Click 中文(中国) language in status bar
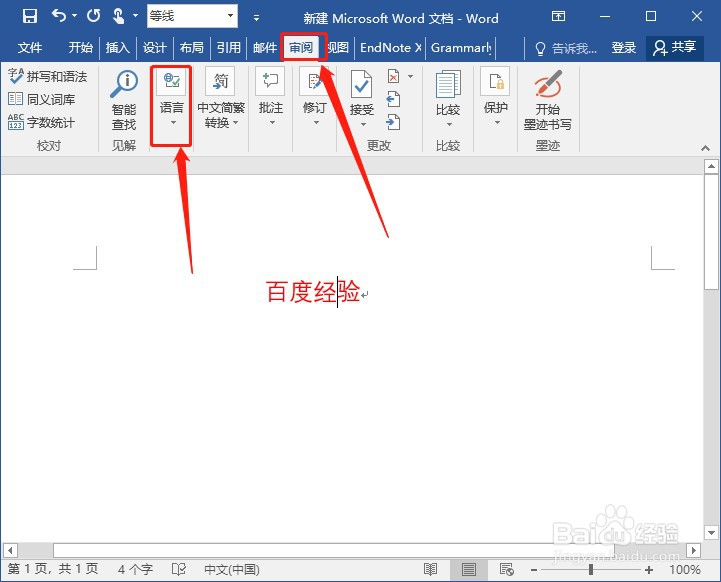Viewport: 721px width, 582px height. pos(232,570)
